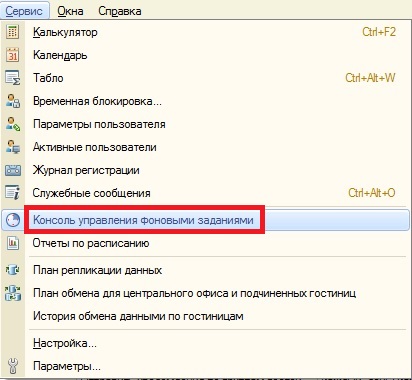Click the План обмена exchange icon
This screenshot has width=412, height=380.
[13, 293]
